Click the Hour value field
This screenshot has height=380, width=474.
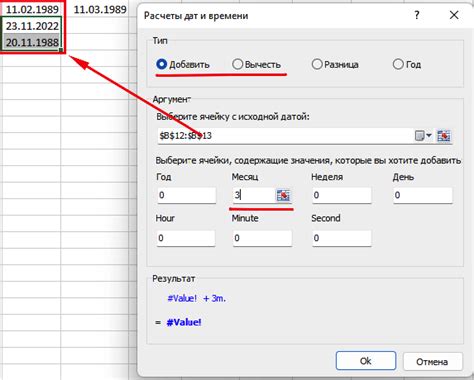pos(186,238)
